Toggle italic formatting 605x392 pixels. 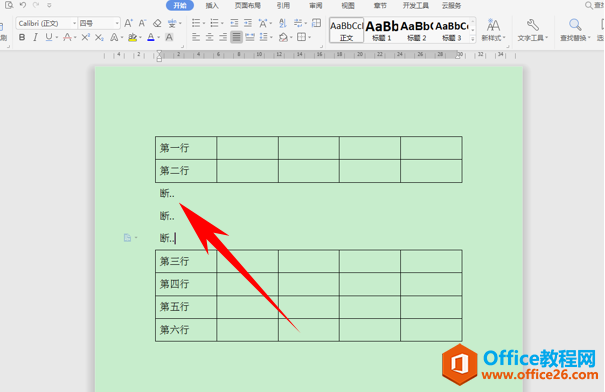pos(35,37)
